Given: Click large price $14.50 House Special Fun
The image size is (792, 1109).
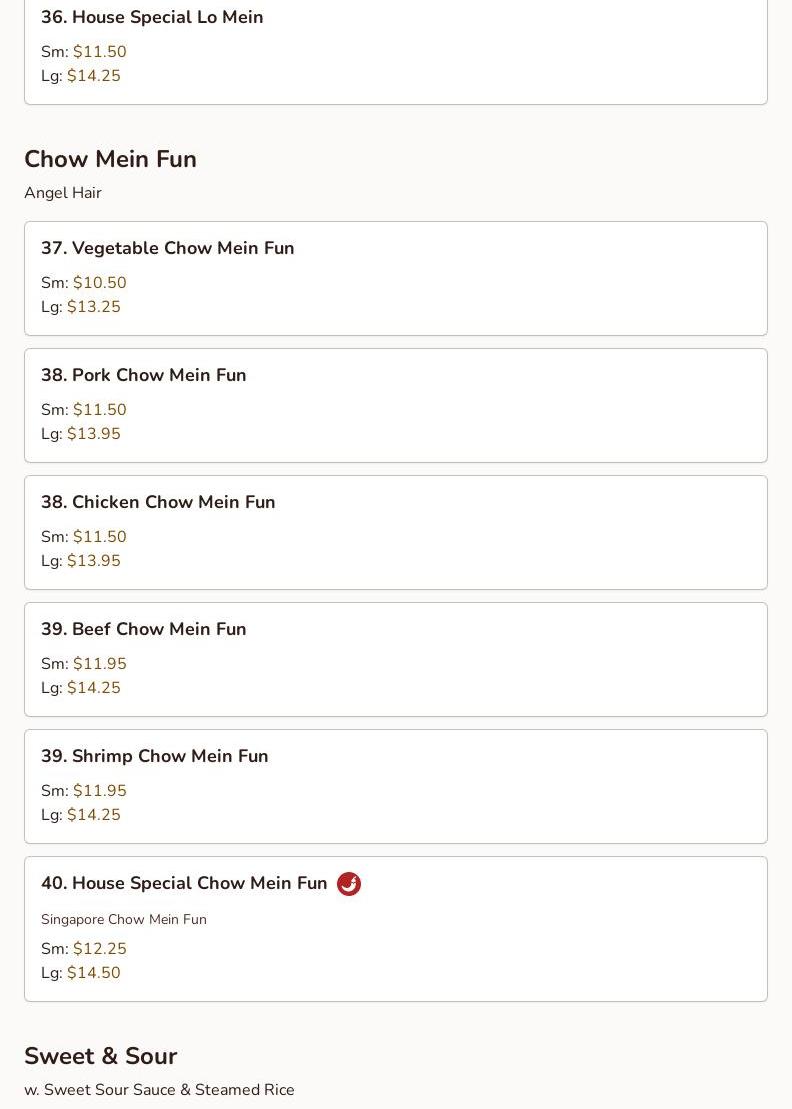Looking at the screenshot, I should 93,973.
